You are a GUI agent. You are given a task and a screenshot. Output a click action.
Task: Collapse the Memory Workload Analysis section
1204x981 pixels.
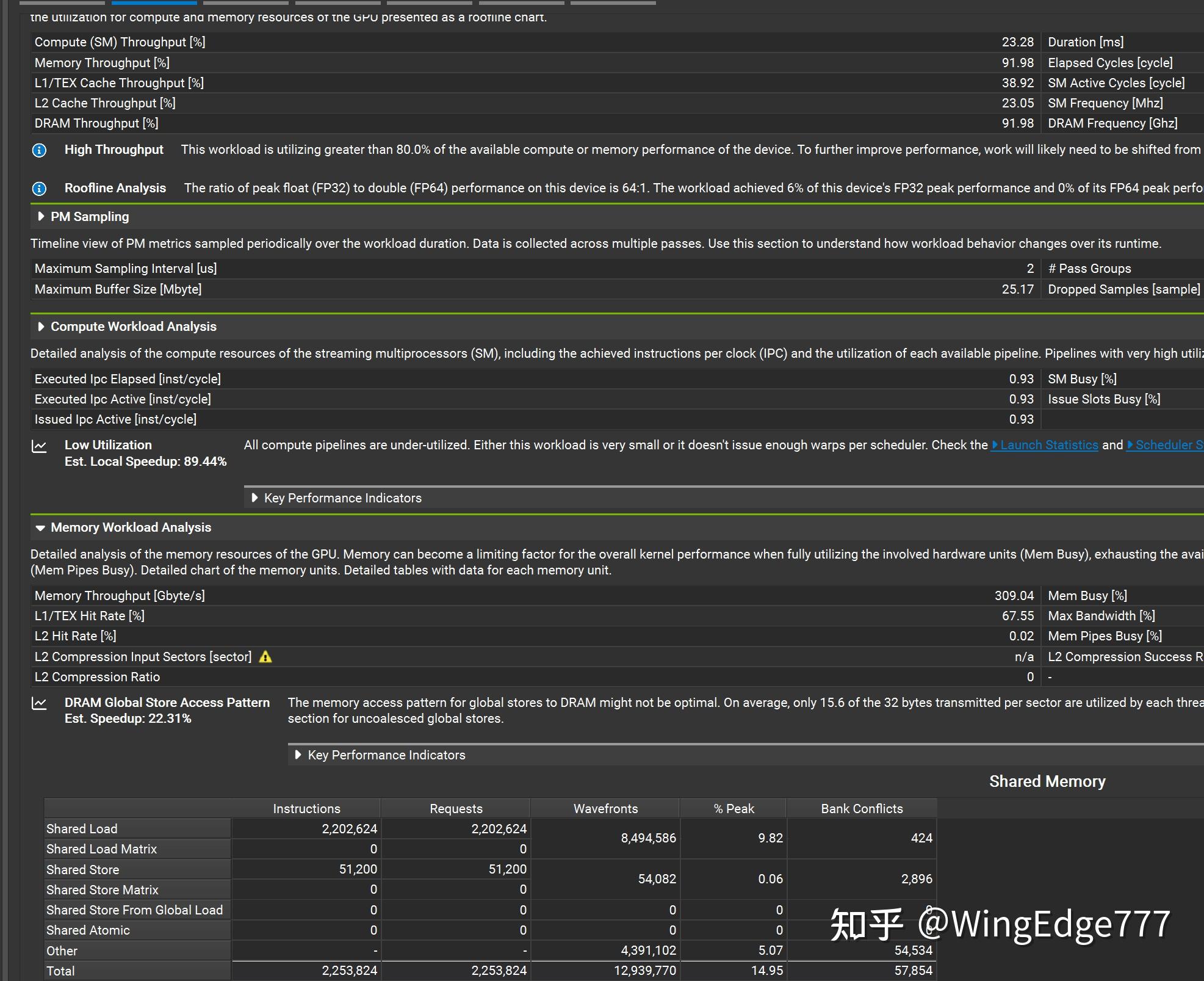(40, 528)
